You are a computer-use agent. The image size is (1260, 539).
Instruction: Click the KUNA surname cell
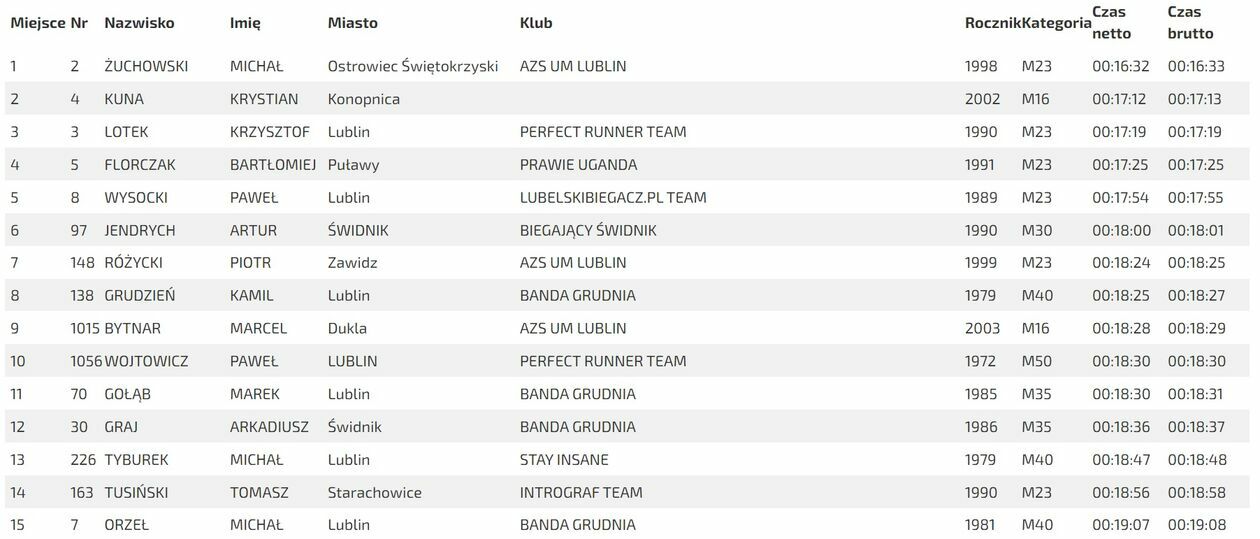[x=124, y=99]
